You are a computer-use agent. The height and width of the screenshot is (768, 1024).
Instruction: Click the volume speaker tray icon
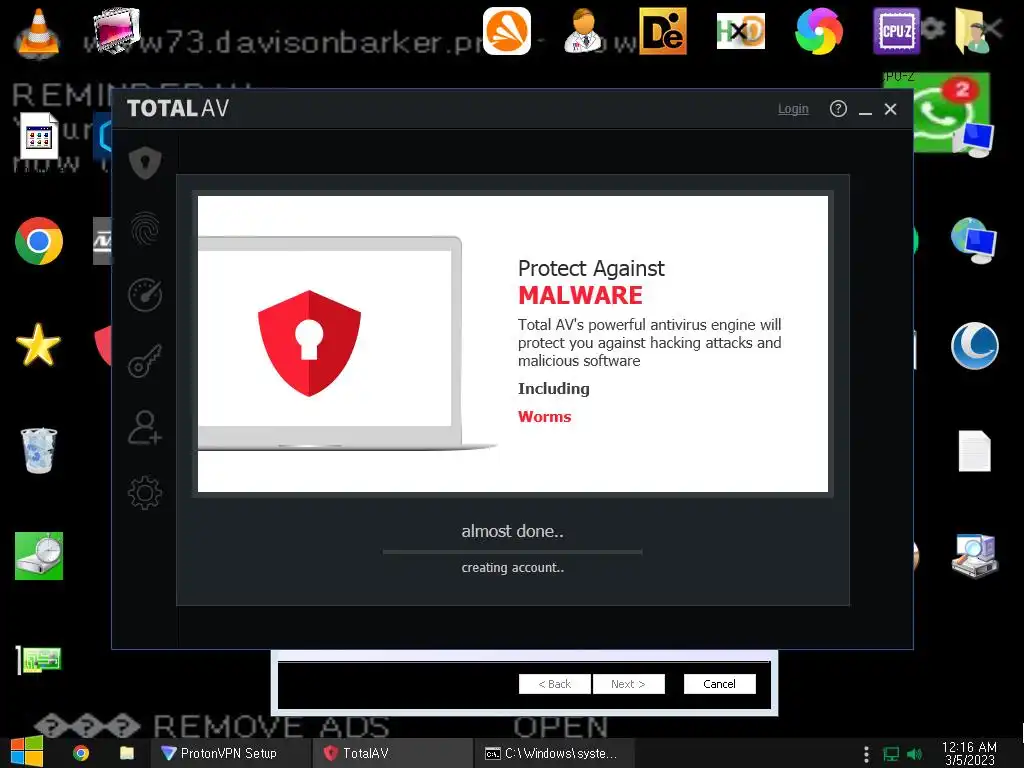(915, 754)
